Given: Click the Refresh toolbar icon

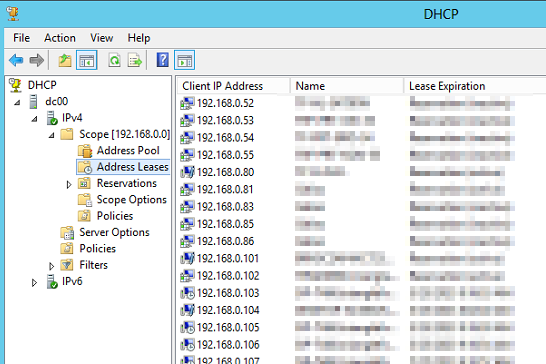Looking at the screenshot, I should (x=115, y=60).
